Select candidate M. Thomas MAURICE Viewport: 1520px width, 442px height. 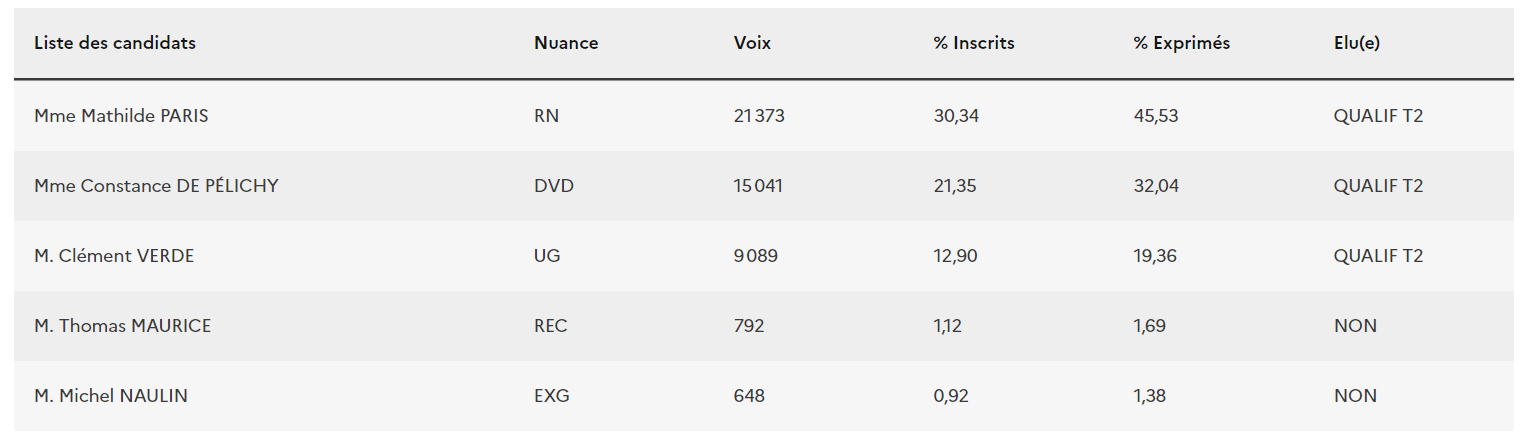[122, 326]
